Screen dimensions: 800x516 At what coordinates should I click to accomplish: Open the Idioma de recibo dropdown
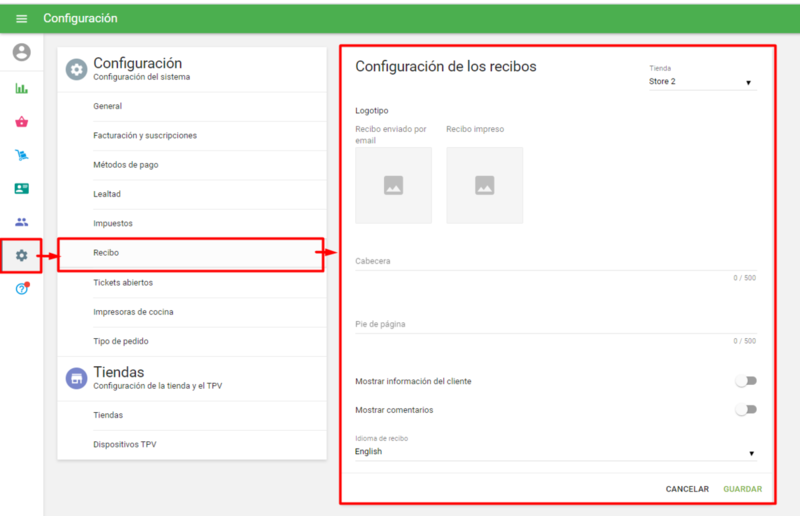(x=555, y=452)
